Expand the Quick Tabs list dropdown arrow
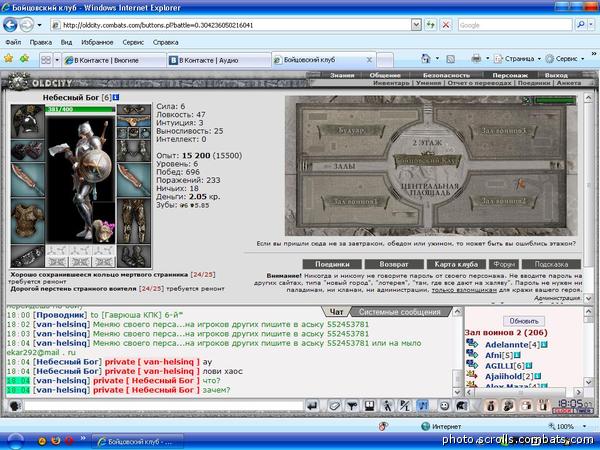Viewport: 600px width, 450px height. (x=57, y=60)
